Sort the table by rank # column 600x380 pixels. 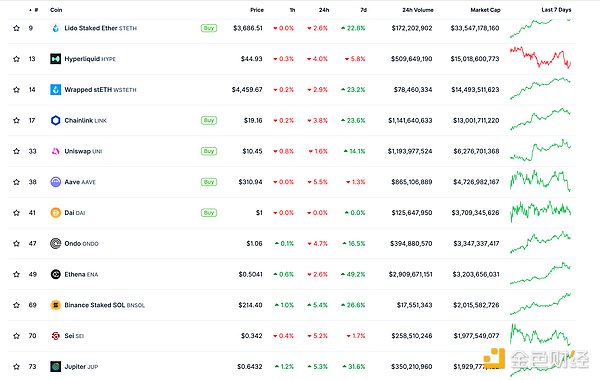tap(34, 10)
